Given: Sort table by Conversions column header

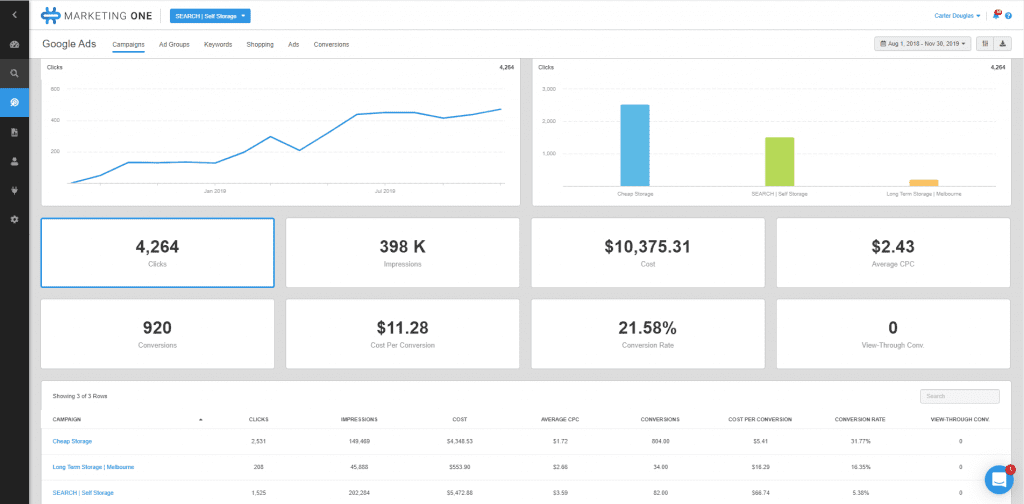Looking at the screenshot, I should (x=660, y=419).
